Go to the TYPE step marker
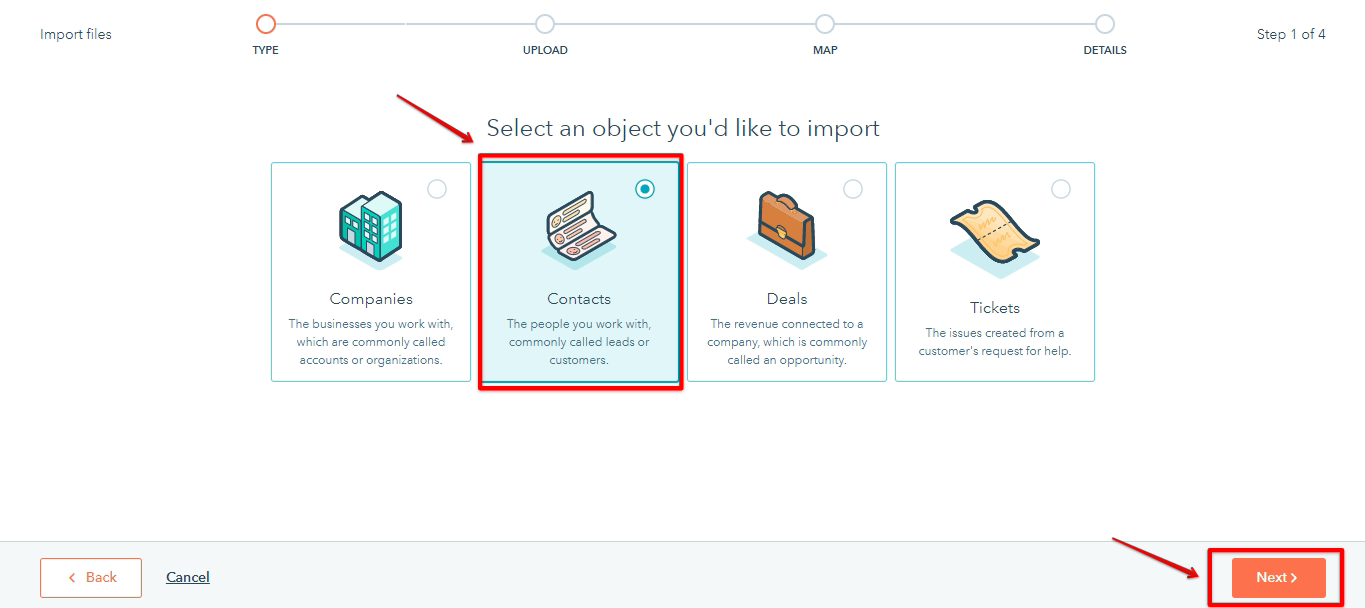Screen dimensions: 1365x608 [x=265, y=24]
